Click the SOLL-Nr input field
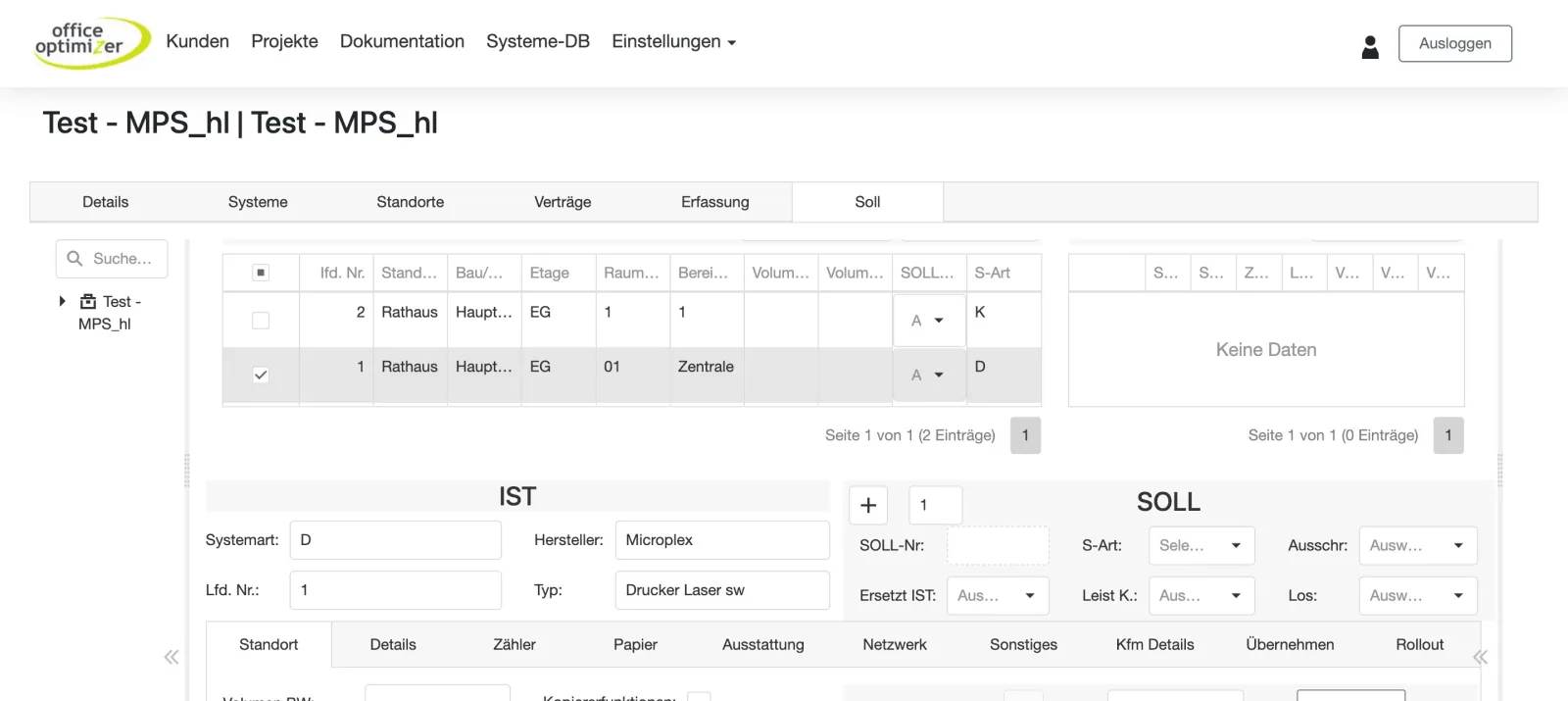 click(x=998, y=545)
